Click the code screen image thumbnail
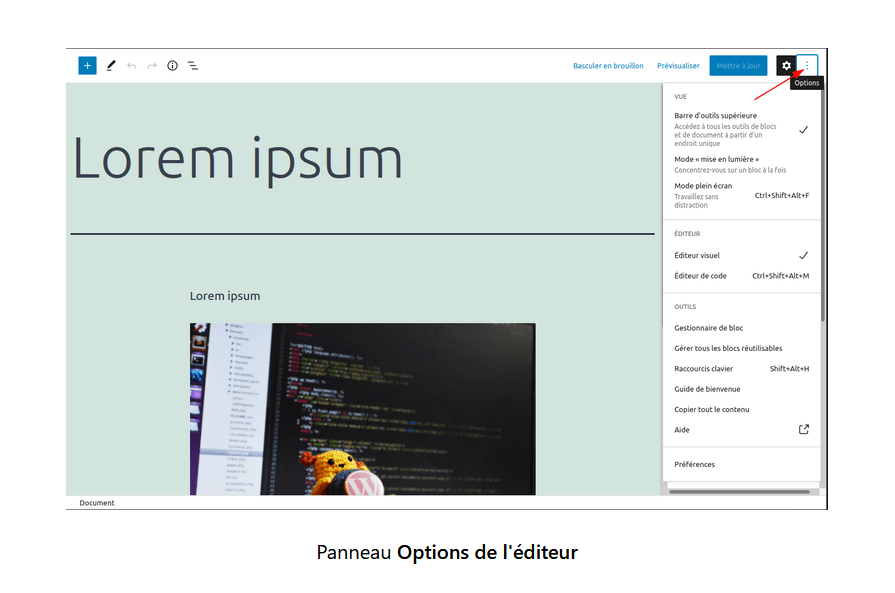Viewport: 895px width, 593px height. [362, 409]
